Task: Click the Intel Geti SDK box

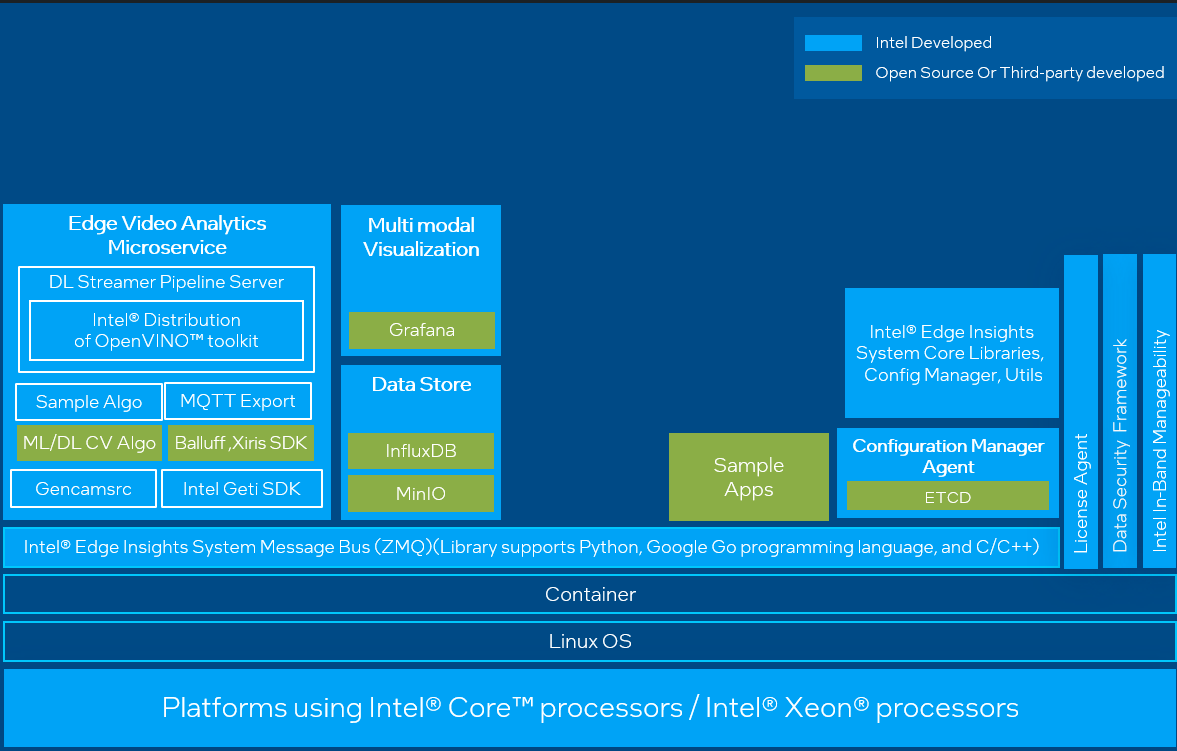Action: (242, 489)
